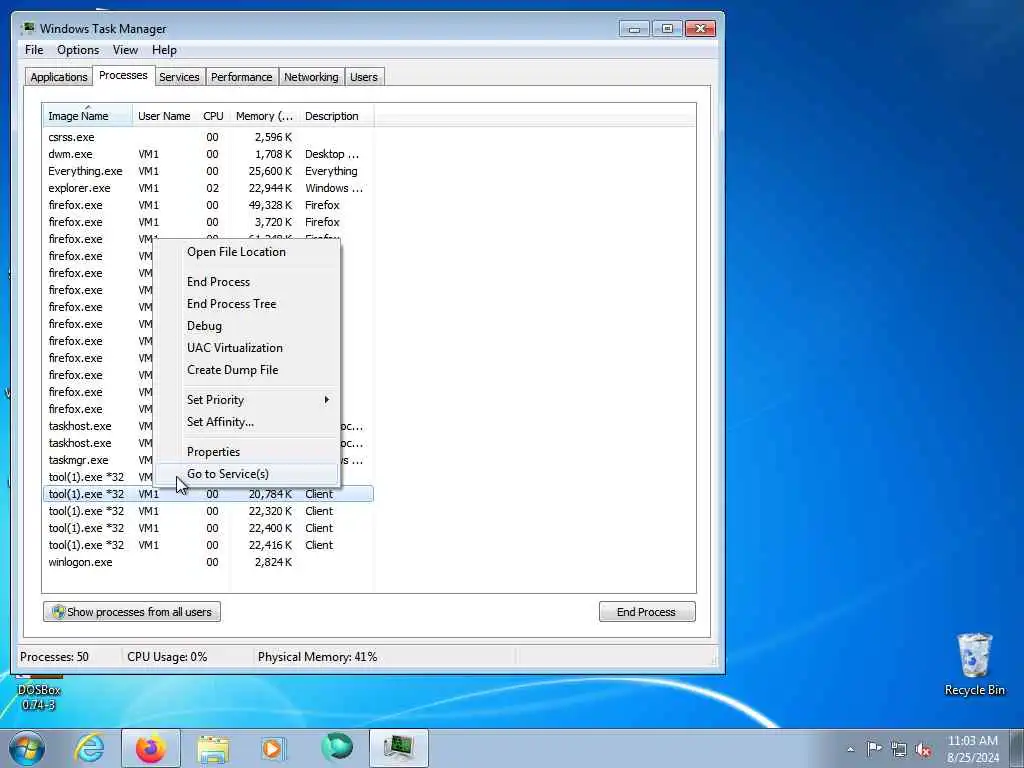Click CPU Usage: 0% status bar entry

[167, 657]
